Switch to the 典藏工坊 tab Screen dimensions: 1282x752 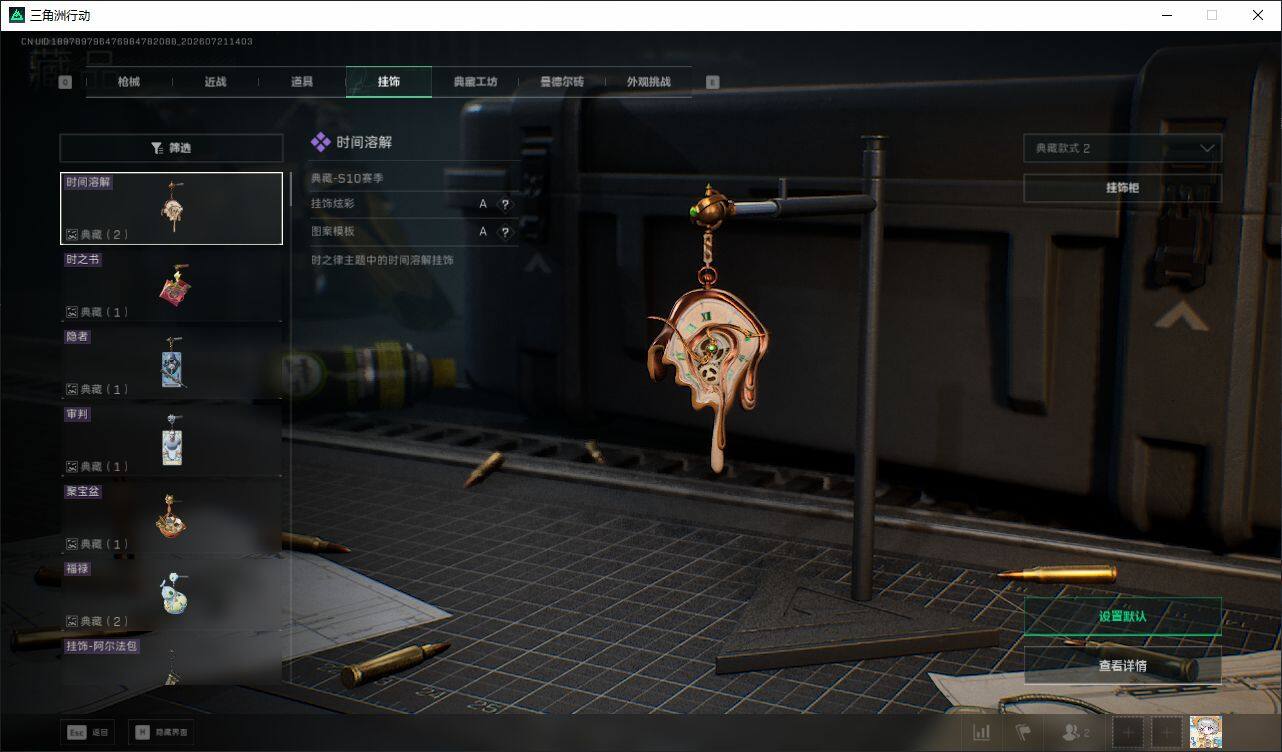tap(475, 82)
